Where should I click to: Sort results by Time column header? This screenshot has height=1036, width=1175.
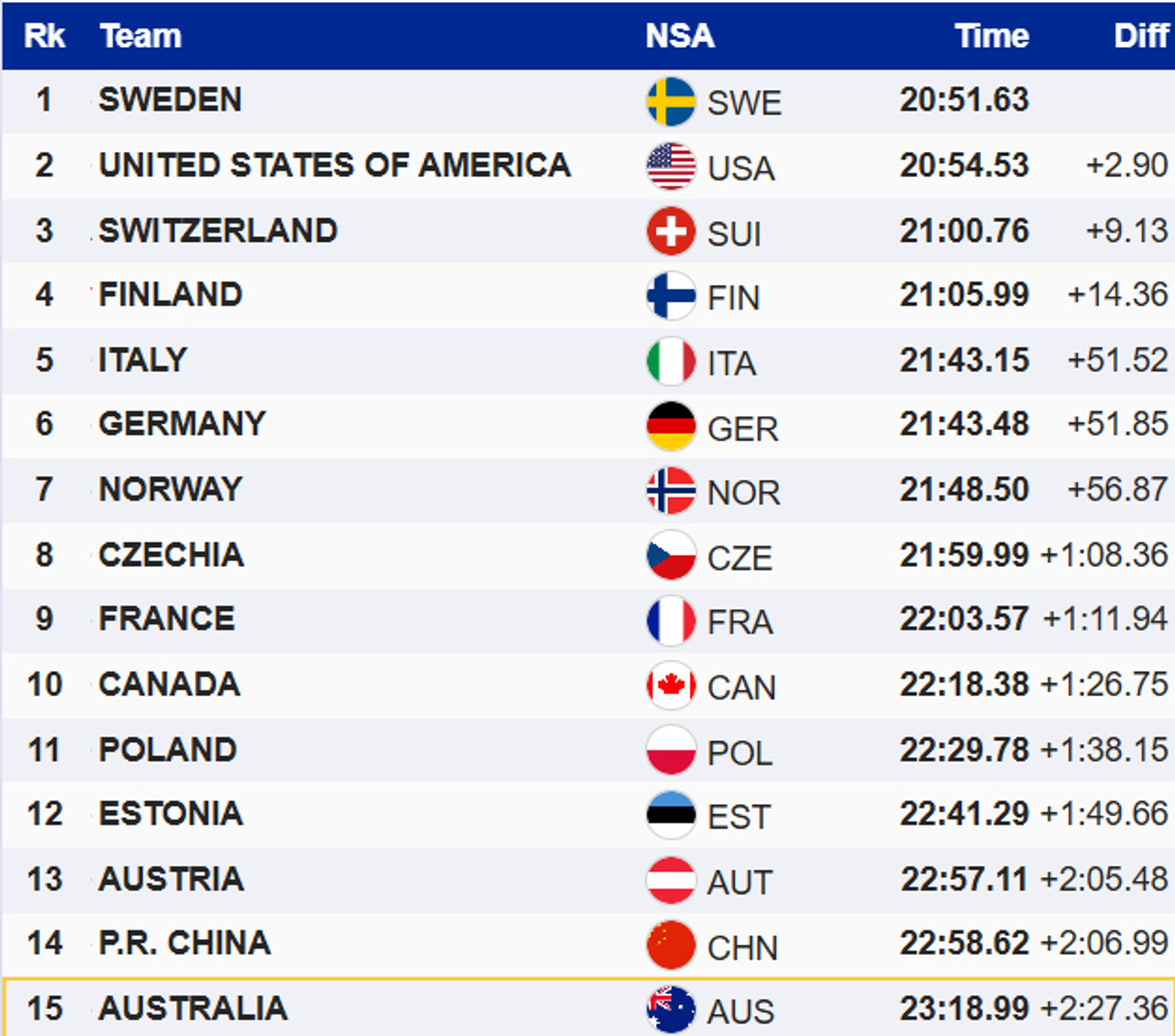(x=991, y=36)
